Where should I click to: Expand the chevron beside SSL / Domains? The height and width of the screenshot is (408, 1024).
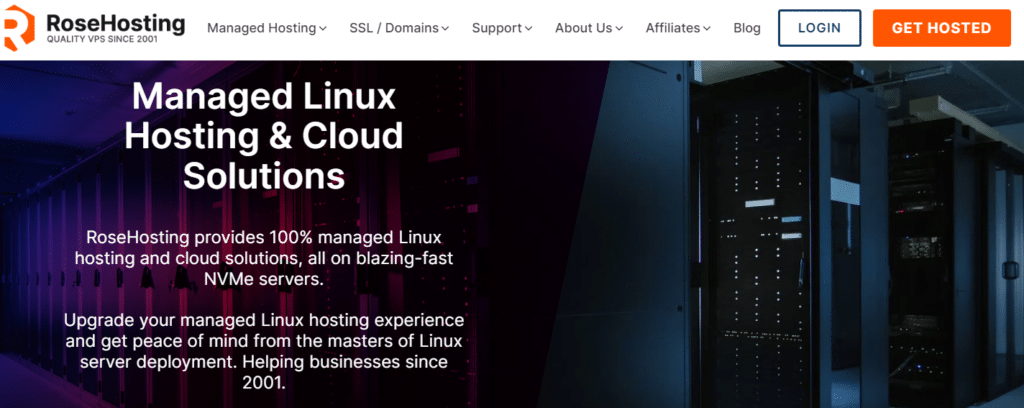click(445, 29)
